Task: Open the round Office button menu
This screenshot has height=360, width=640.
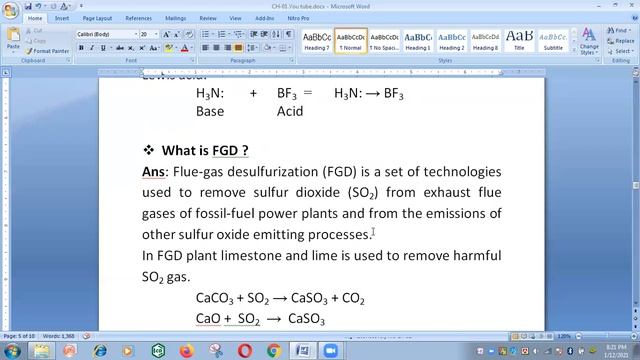Action: pyautogui.click(x=10, y=10)
